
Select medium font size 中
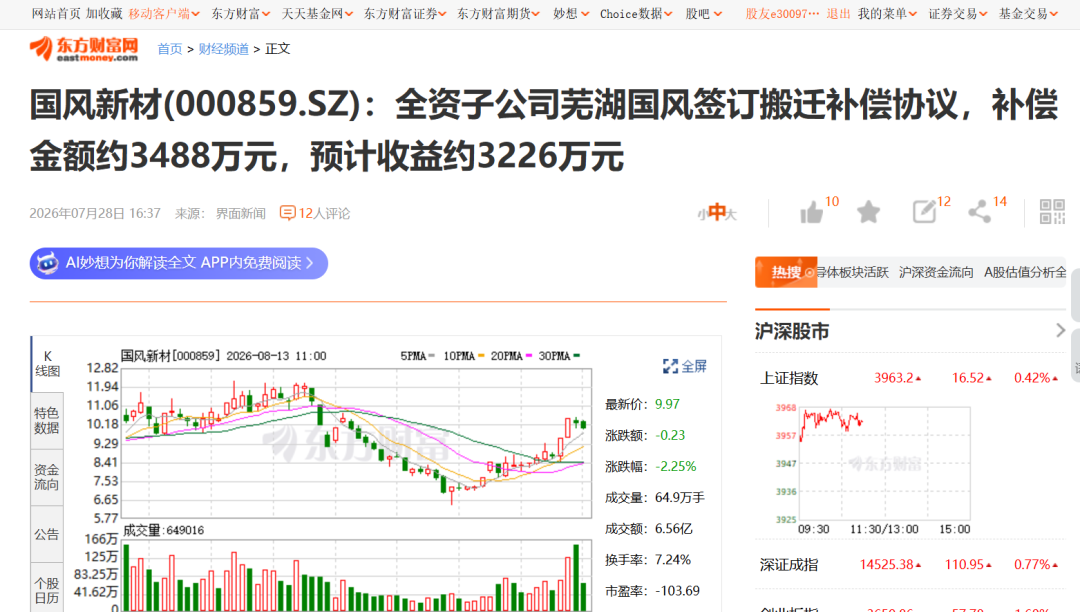[x=717, y=212]
